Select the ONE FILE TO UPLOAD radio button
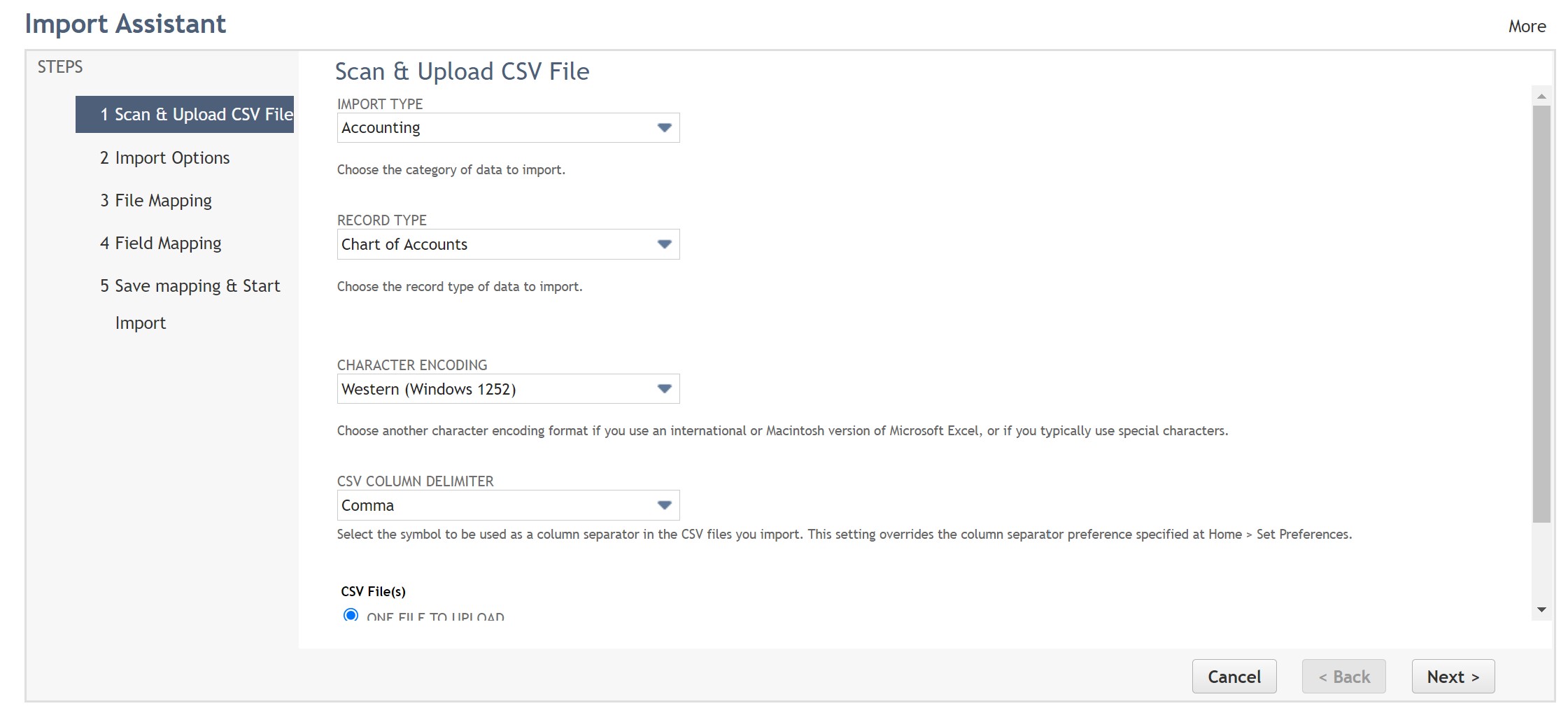 click(x=350, y=616)
